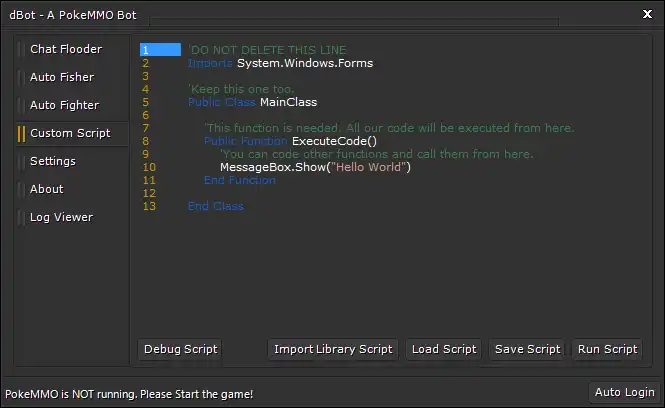
Task: Go to the Settings tab
Action: [x=53, y=161]
